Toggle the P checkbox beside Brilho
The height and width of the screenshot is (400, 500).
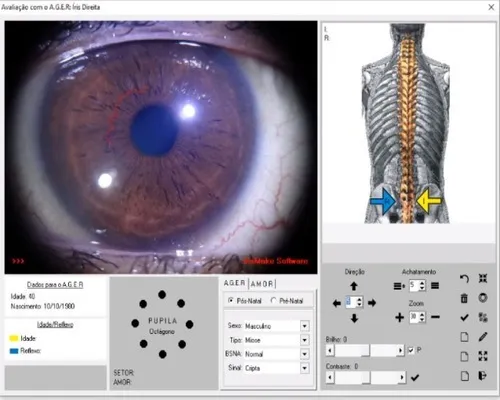click(x=411, y=350)
